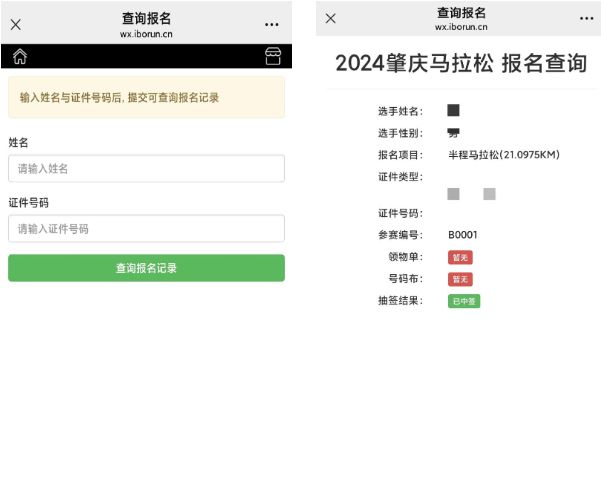Submit with the green 查询报名记录 button
601x477 pixels.
(x=146, y=268)
